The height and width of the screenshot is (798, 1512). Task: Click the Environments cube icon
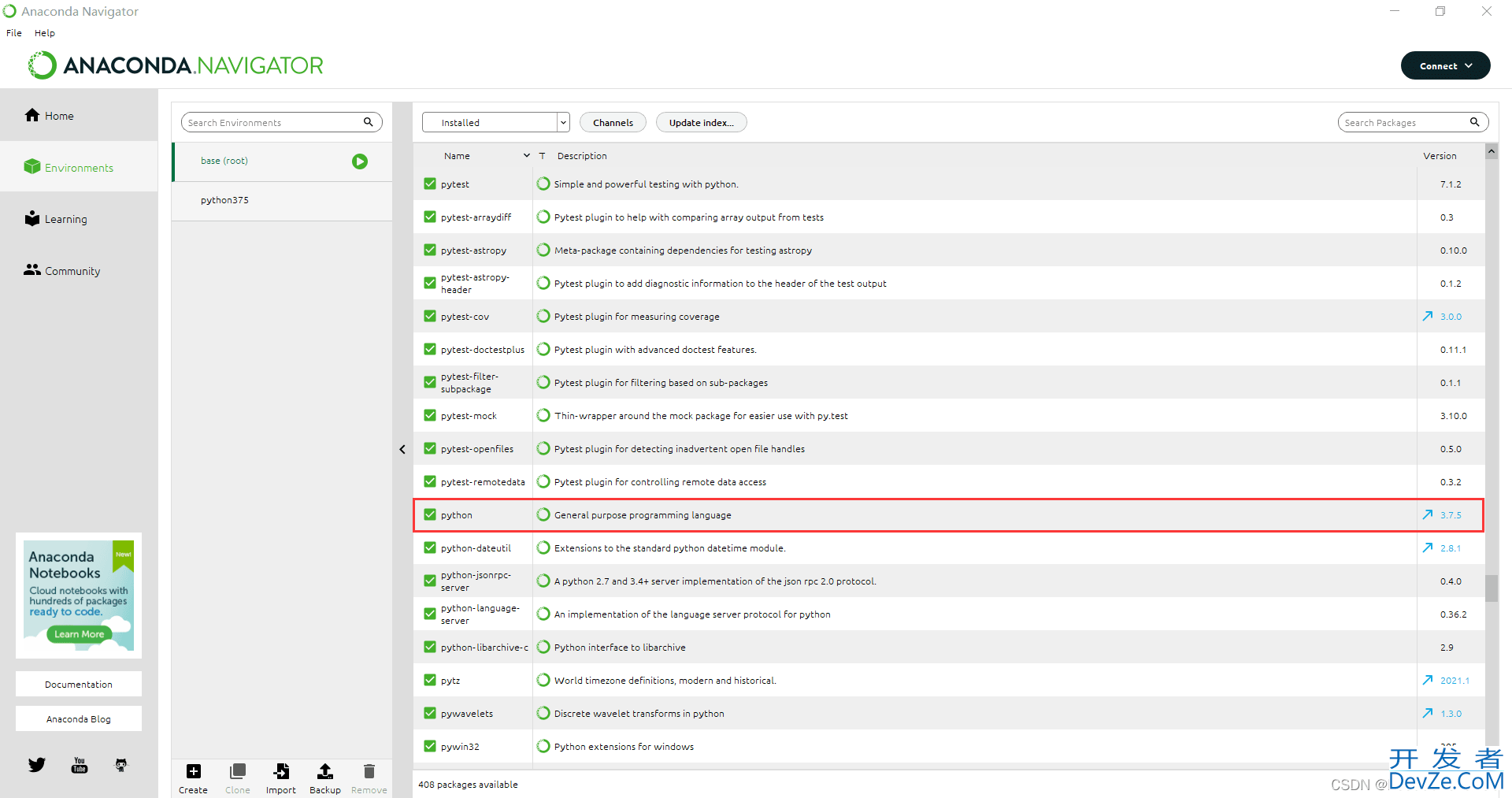point(32,166)
